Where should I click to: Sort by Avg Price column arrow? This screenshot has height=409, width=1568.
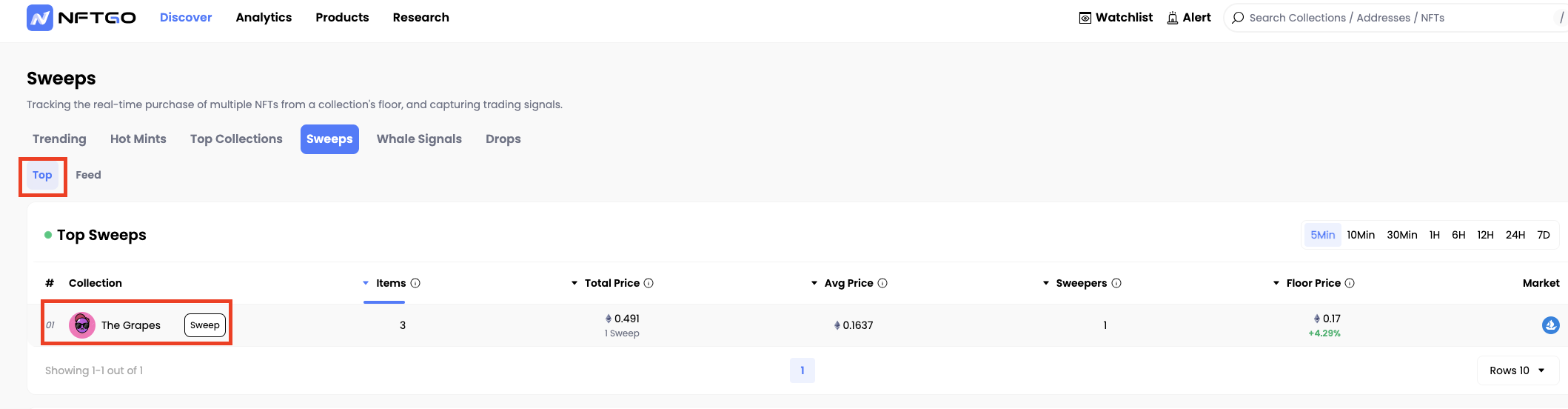[x=814, y=283]
